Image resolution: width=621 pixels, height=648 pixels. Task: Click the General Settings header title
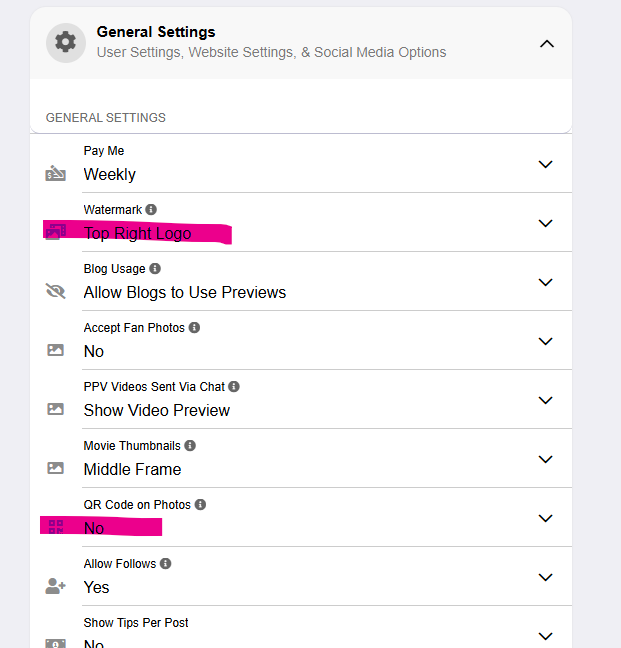[156, 32]
